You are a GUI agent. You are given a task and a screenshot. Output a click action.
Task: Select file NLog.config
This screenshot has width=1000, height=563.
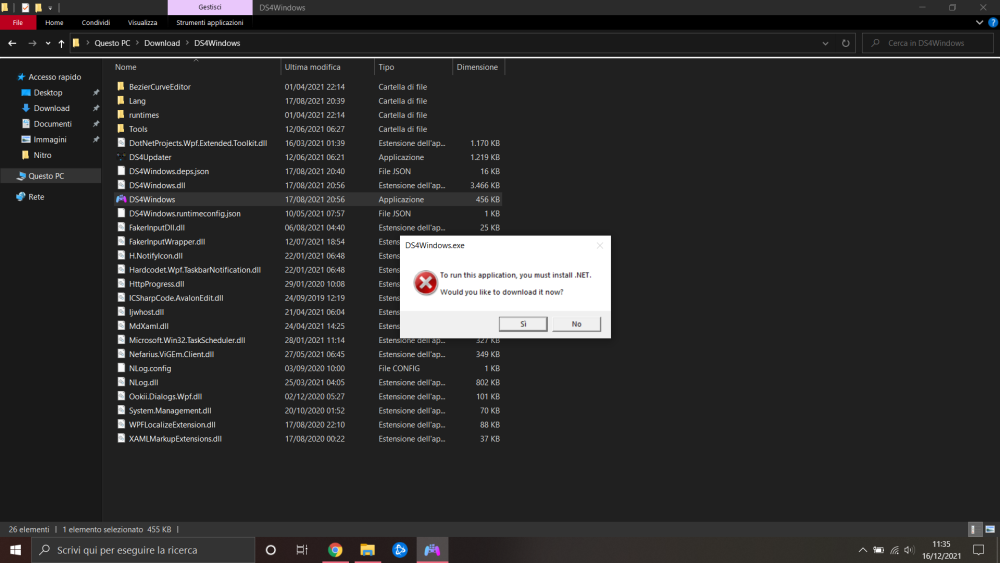[150, 369]
